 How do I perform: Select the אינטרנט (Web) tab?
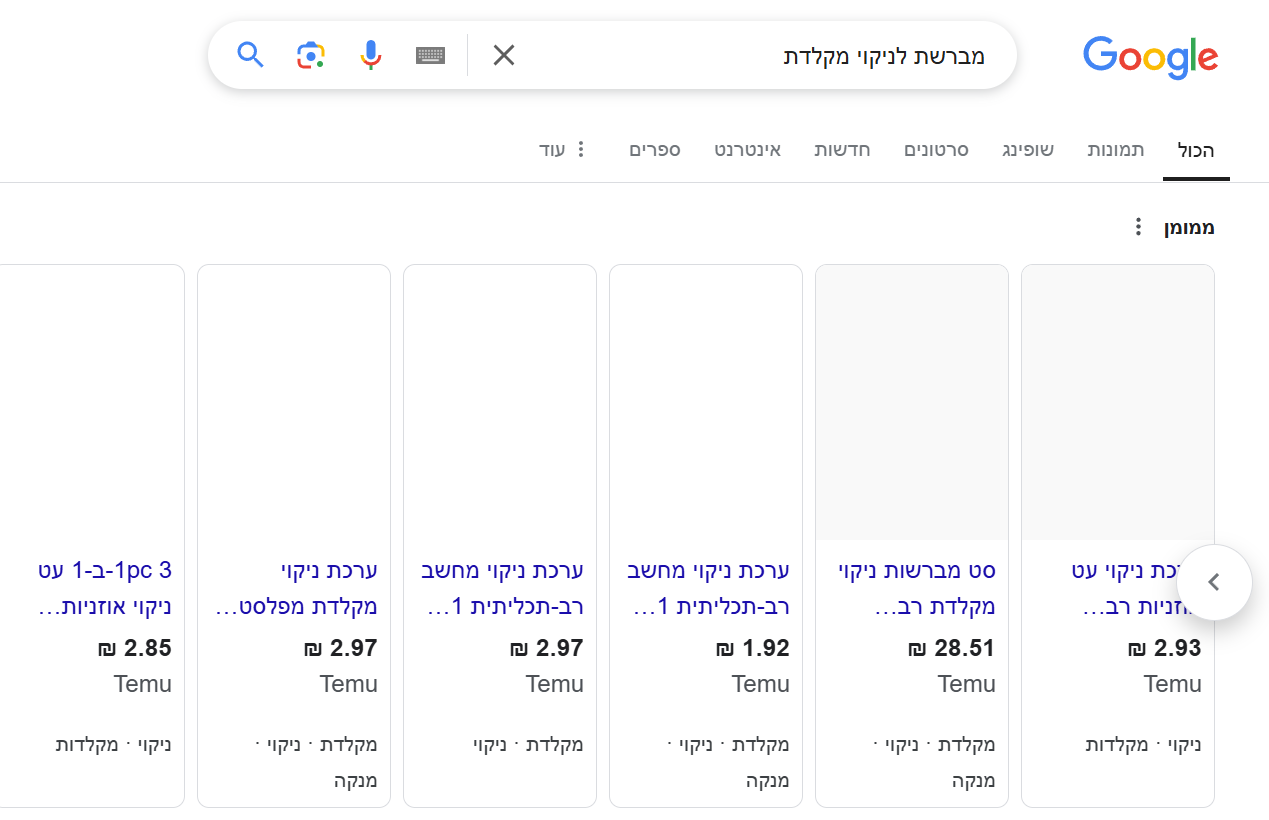[748, 149]
